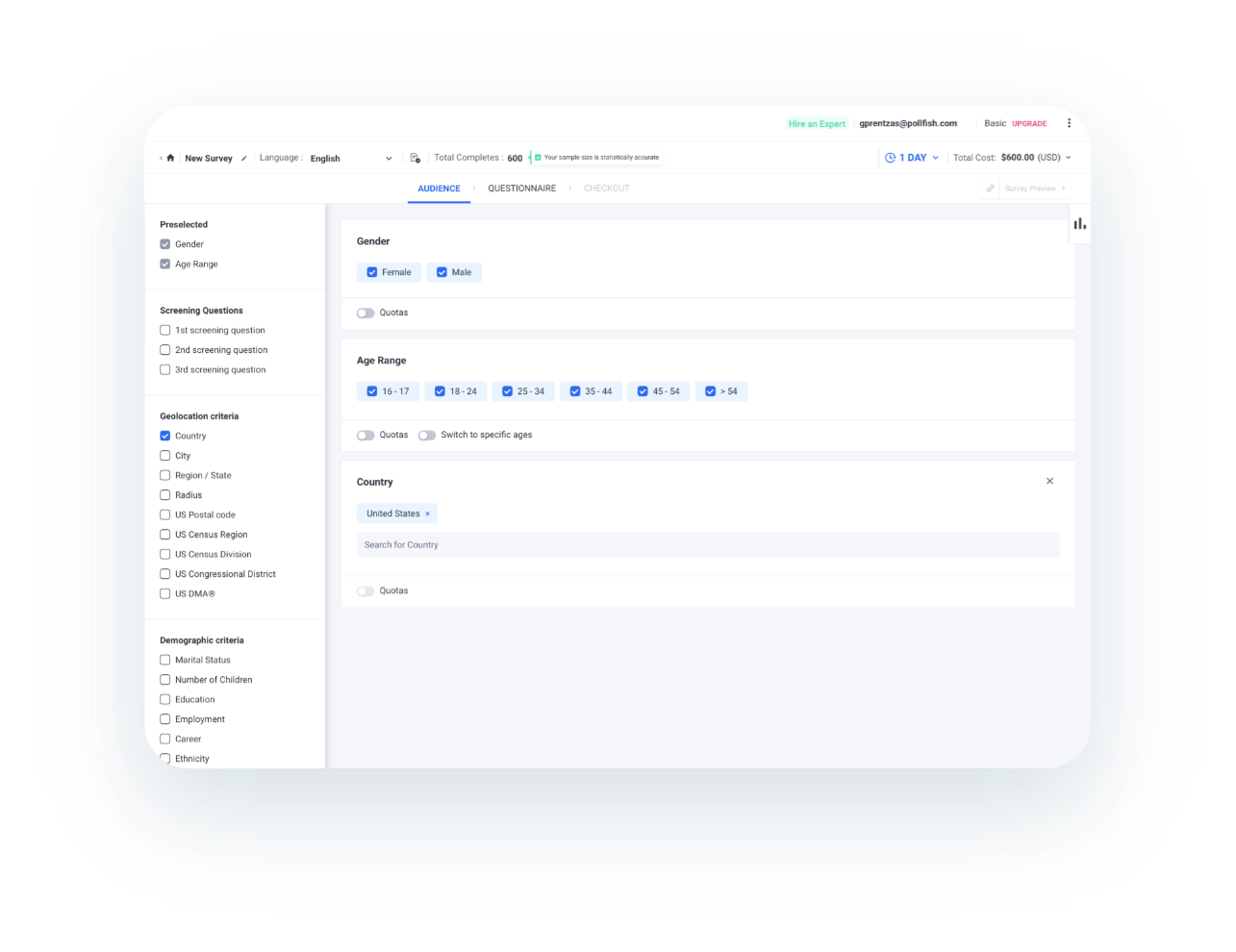
Task: Click the home icon in the top bar
Action: coord(170,158)
